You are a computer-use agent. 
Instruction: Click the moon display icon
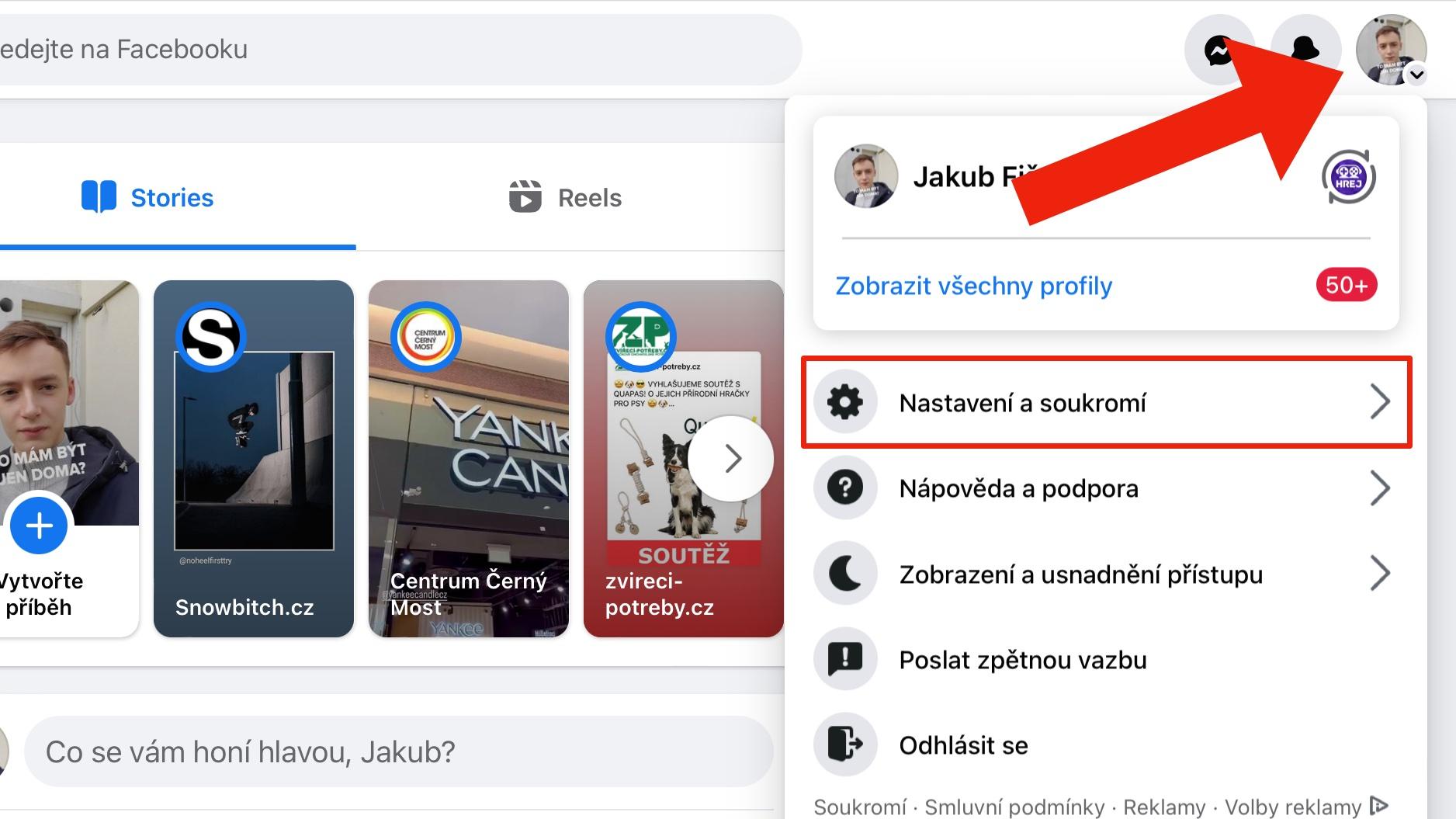845,574
